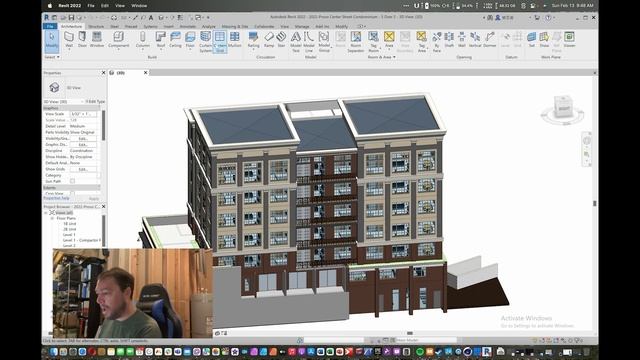
Task: Collapse the Extents properties group
Action: (72, 188)
